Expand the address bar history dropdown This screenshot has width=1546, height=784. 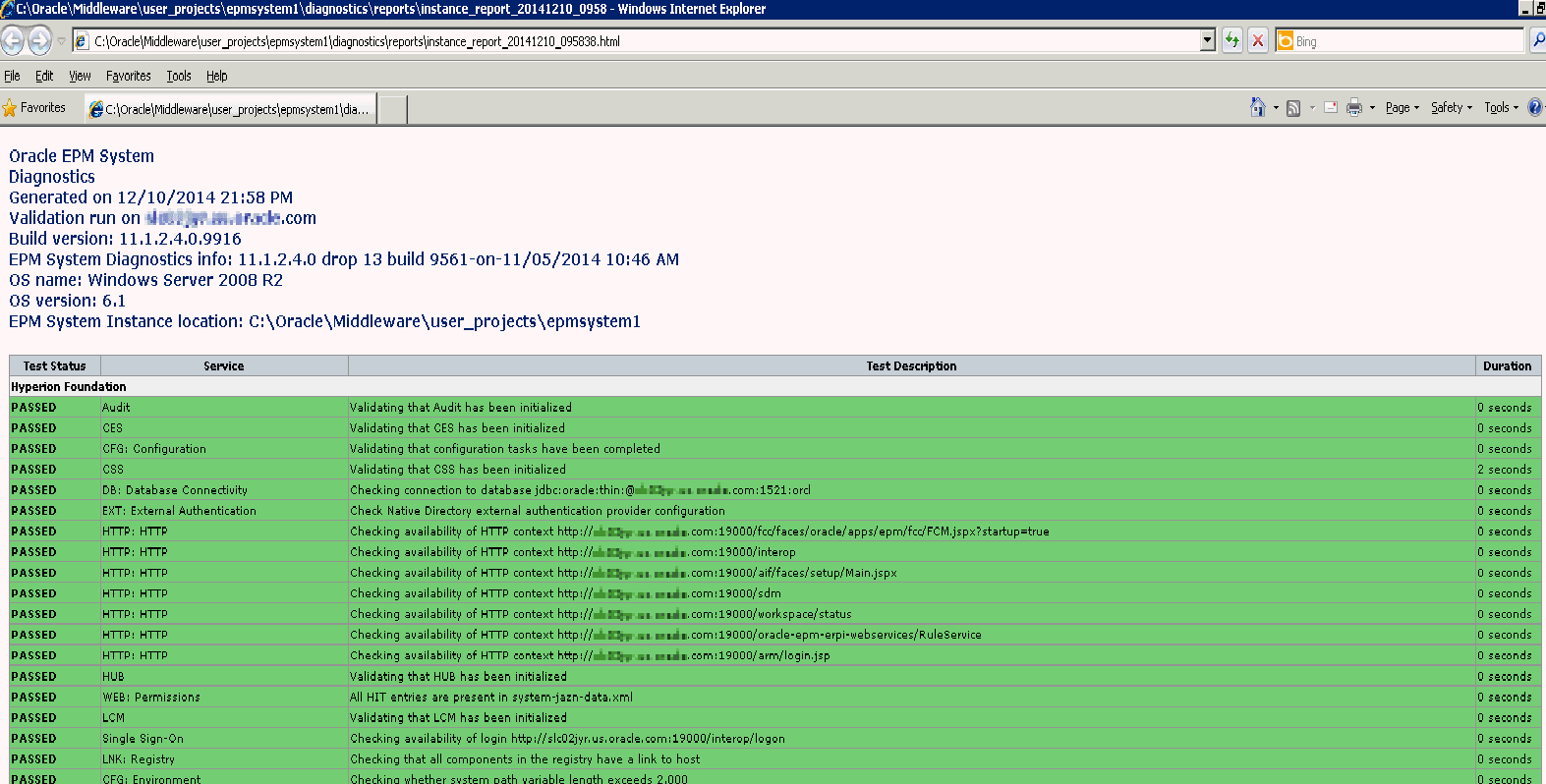pos(1208,40)
